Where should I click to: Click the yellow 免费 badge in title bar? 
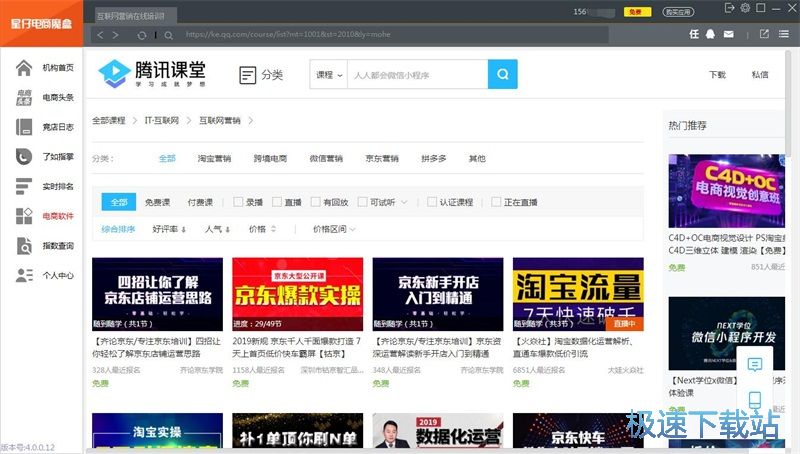coord(637,12)
